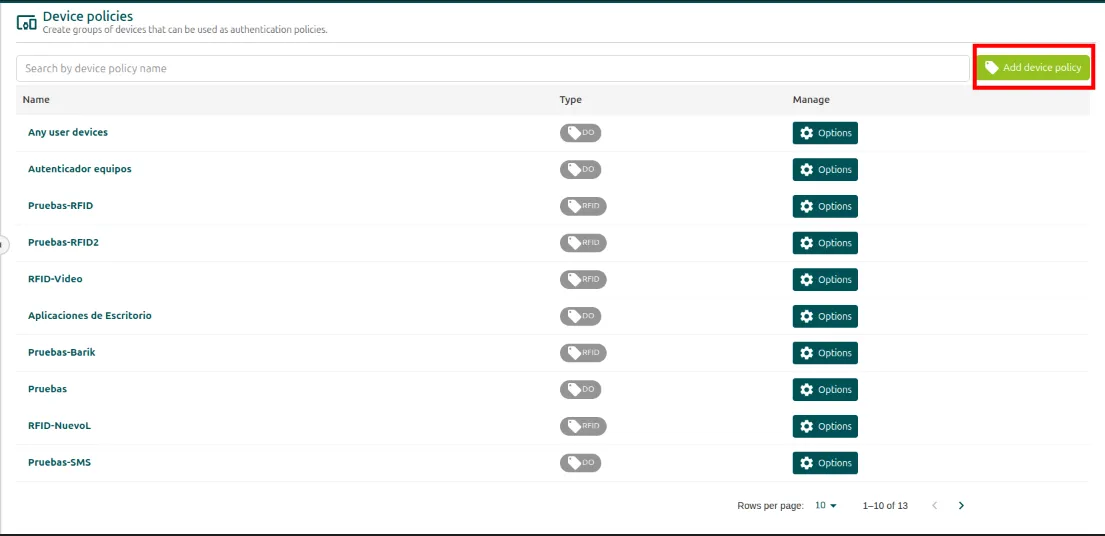Open Options for Pruebas-SMS row

[x=825, y=463]
